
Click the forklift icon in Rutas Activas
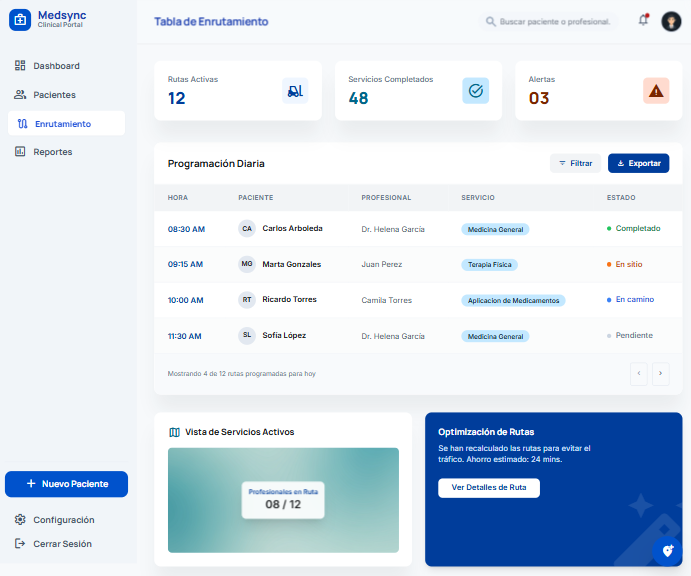coord(295,91)
